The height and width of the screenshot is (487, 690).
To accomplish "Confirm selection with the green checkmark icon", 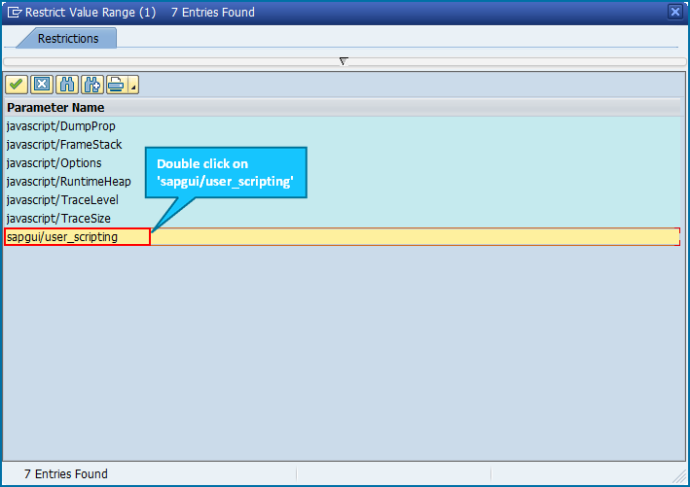I will (x=16, y=84).
